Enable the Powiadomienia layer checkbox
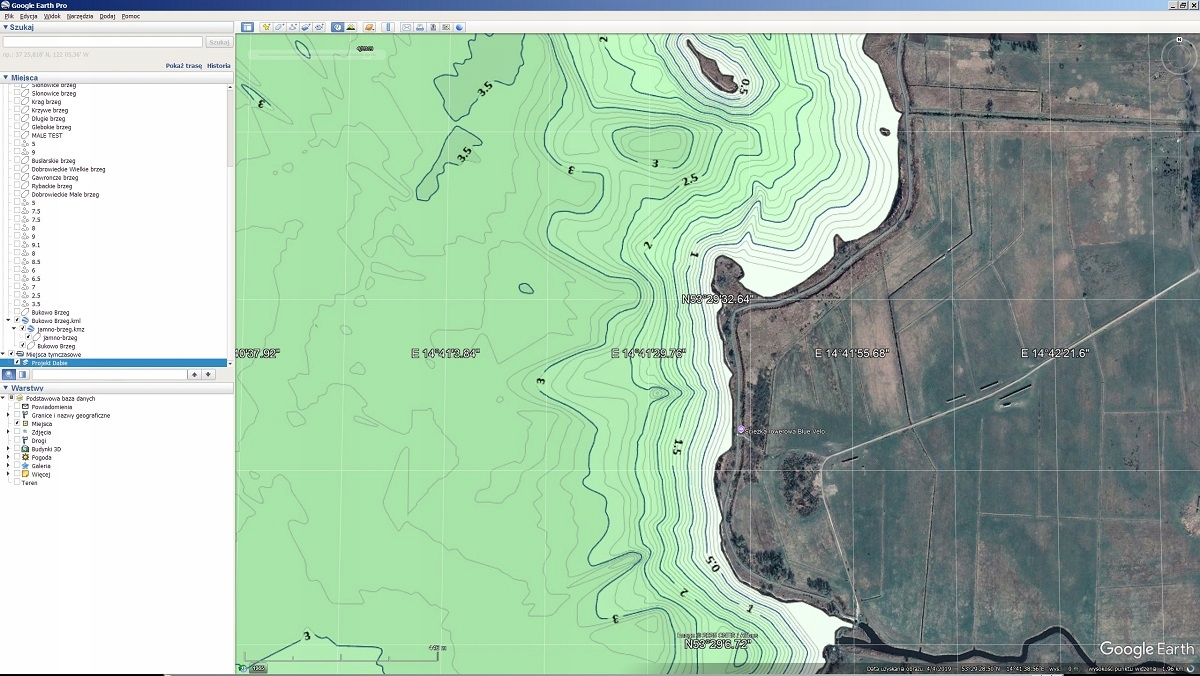Viewport: 1200px width, 676px height. 17,407
